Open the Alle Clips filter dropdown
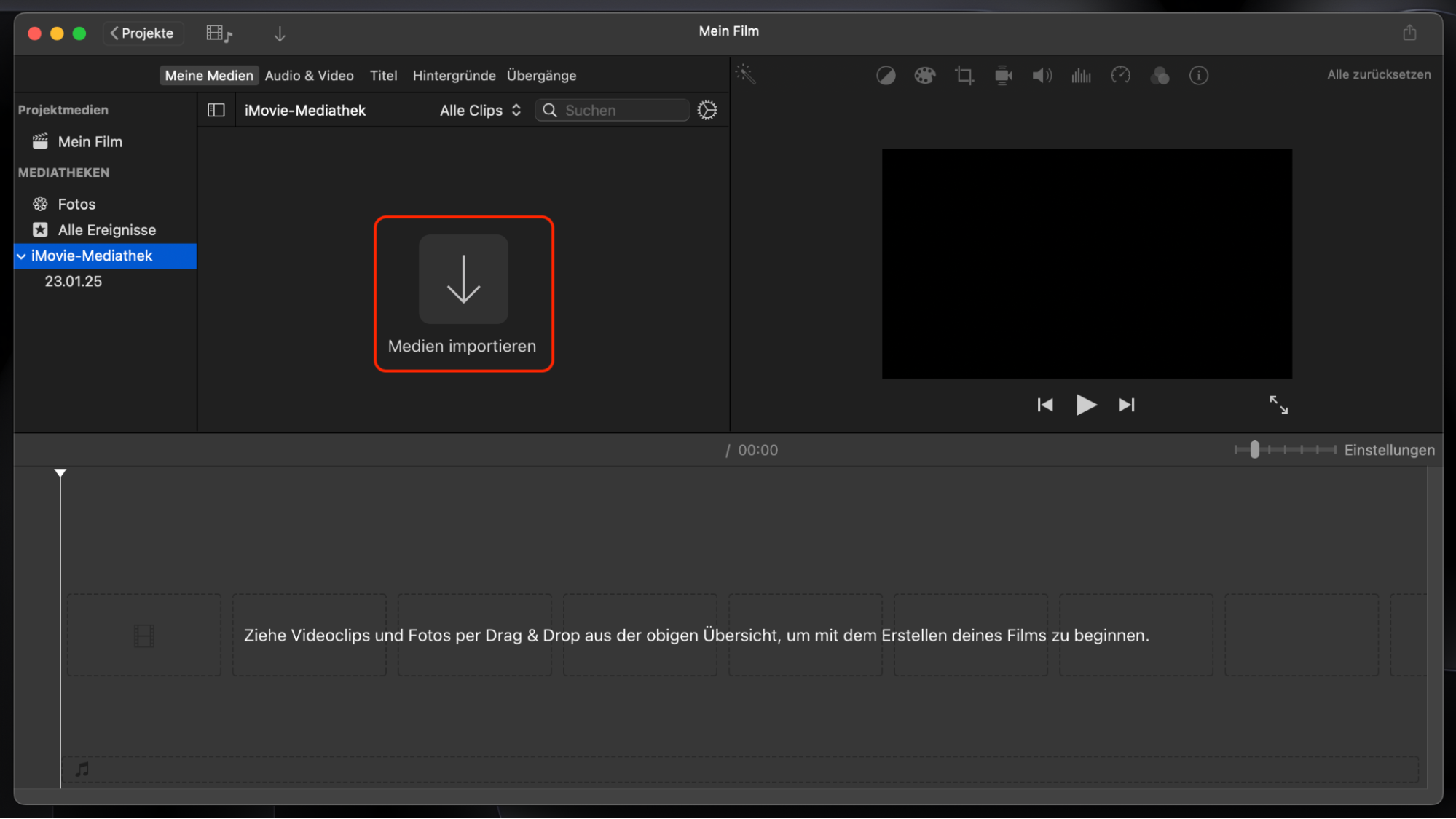1456x819 pixels. tap(480, 111)
